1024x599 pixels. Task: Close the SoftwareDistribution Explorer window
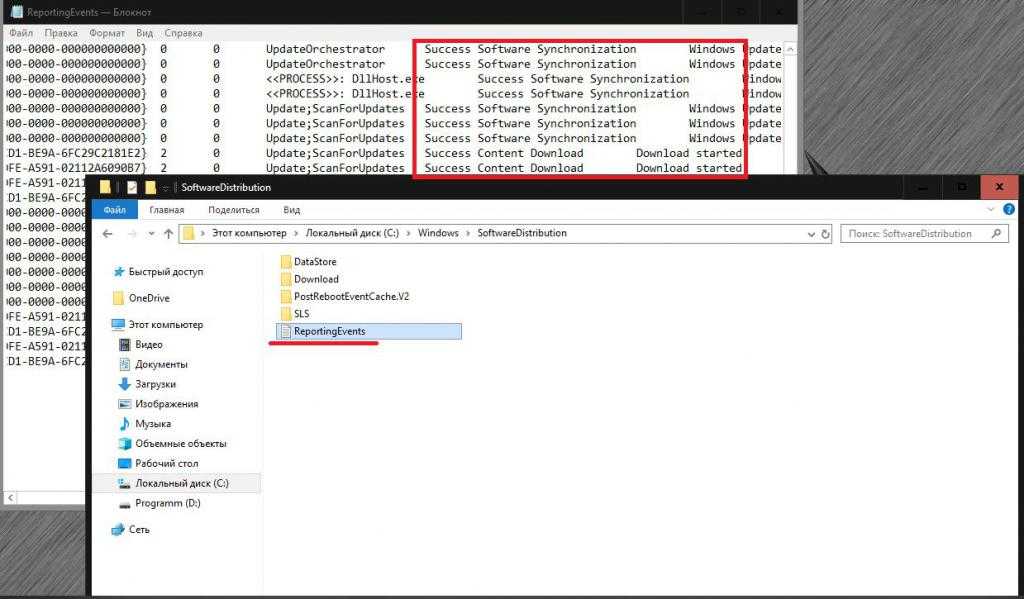pyautogui.click(x=999, y=187)
